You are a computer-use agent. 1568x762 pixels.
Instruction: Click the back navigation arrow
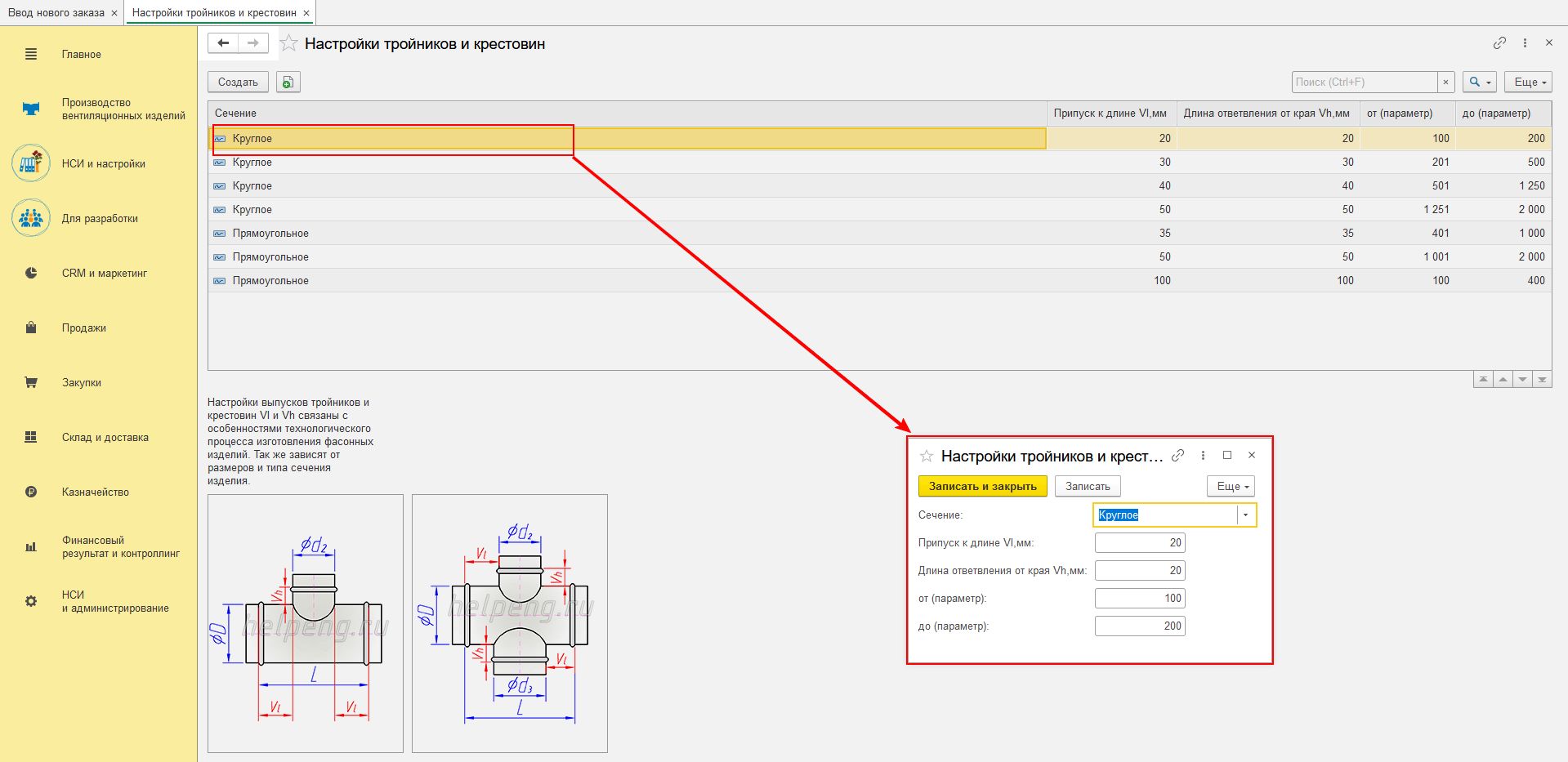[x=223, y=43]
